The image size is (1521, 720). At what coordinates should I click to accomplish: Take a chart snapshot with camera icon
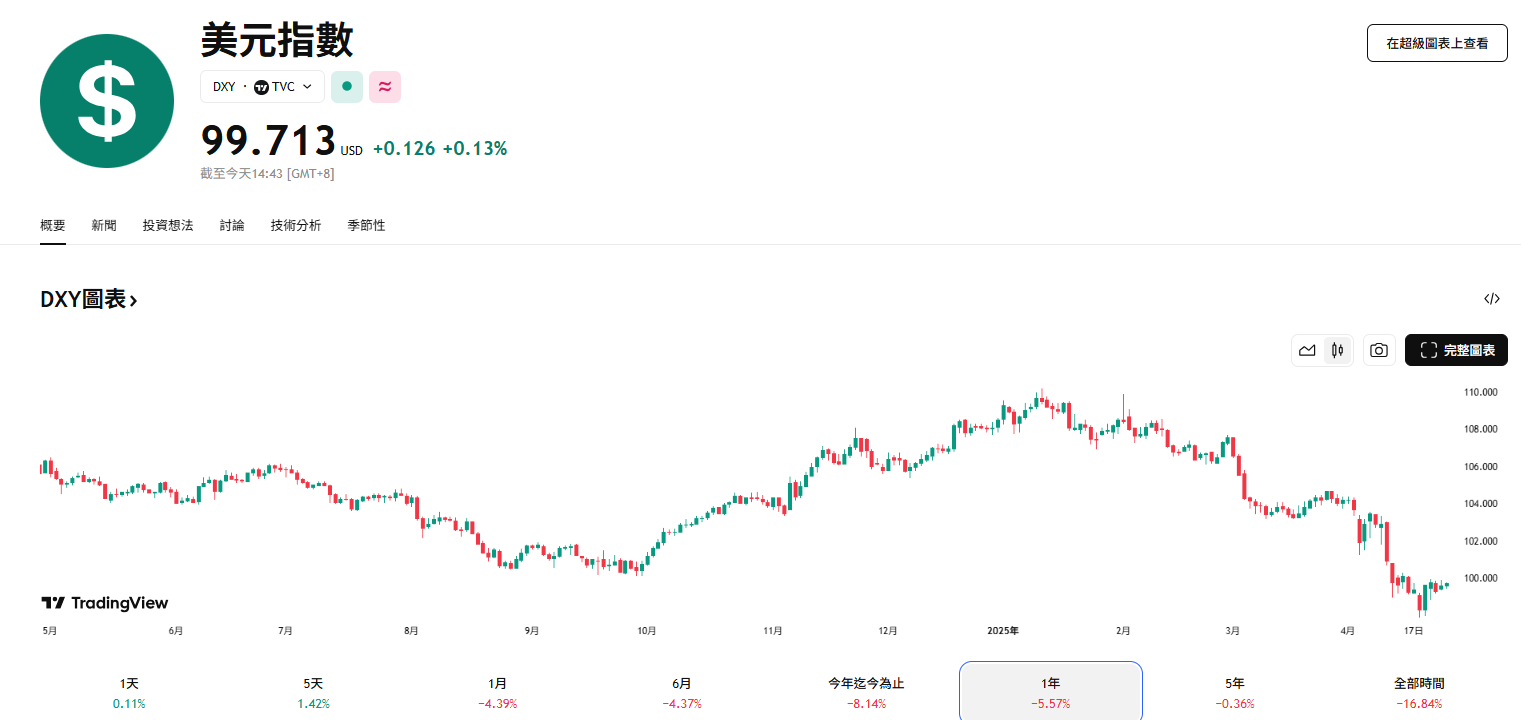point(1379,350)
